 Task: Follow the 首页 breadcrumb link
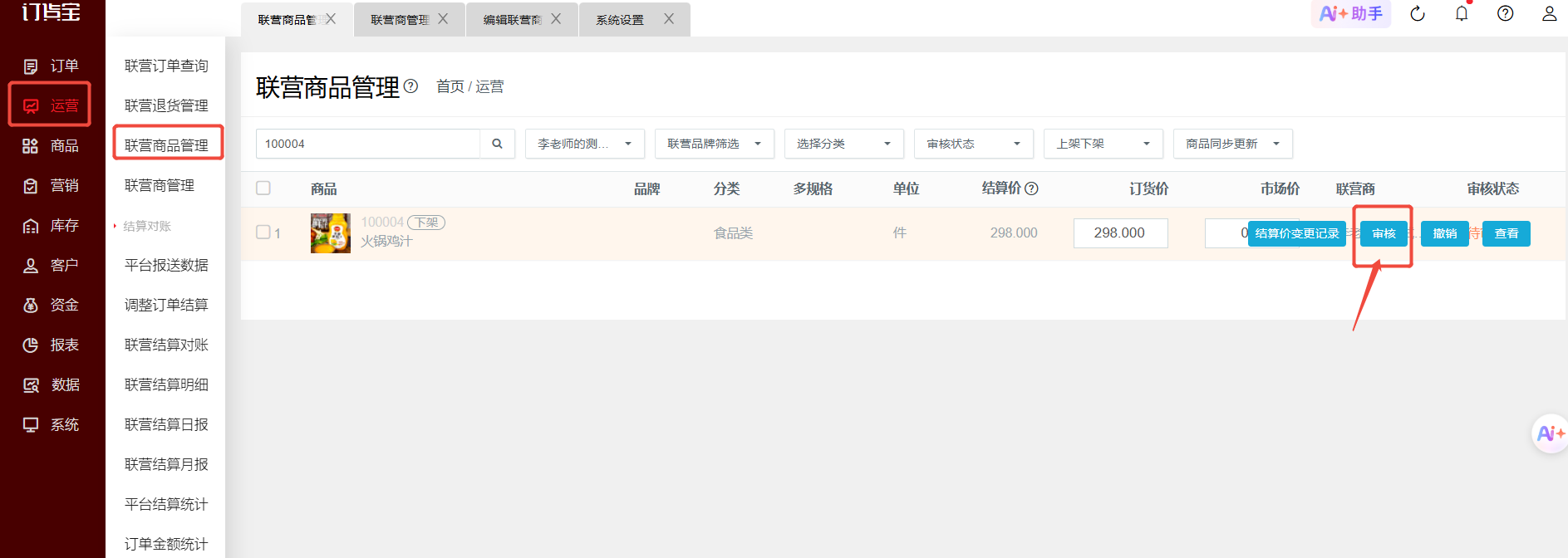[x=450, y=86]
